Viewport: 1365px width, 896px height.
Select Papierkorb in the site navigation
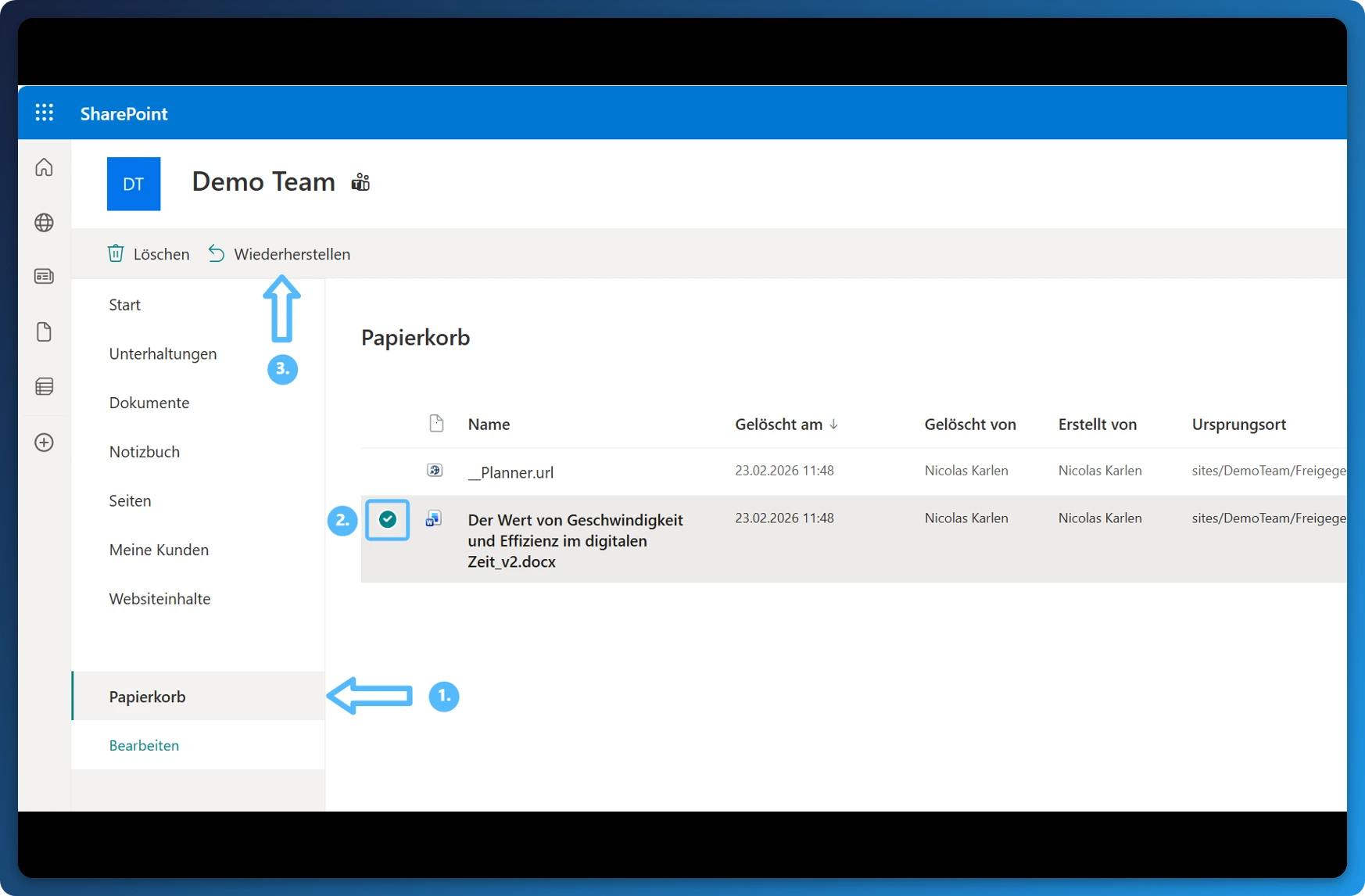[x=199, y=696]
